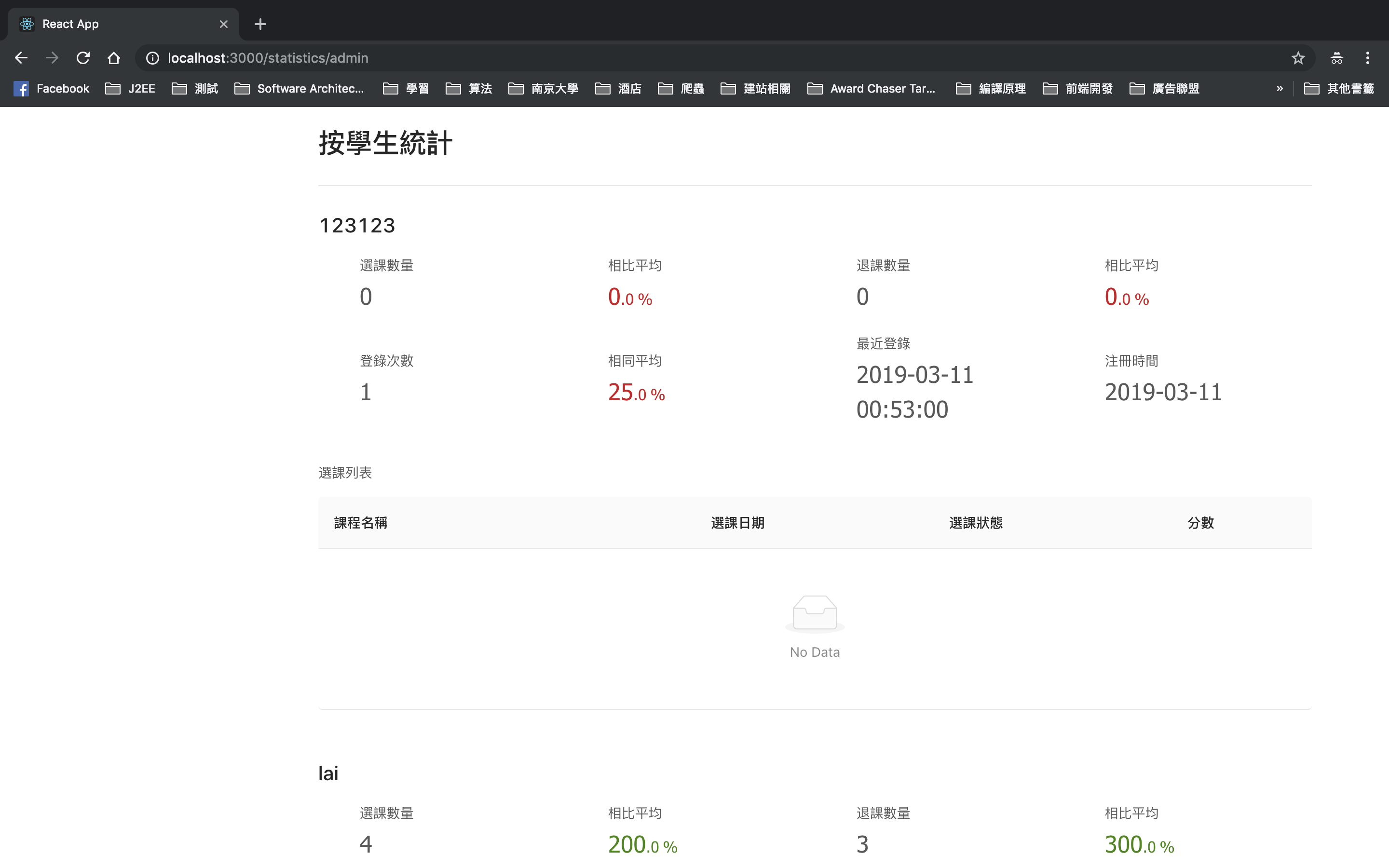1389x868 pixels.
Task: Open a new tab with plus button
Action: click(260, 24)
